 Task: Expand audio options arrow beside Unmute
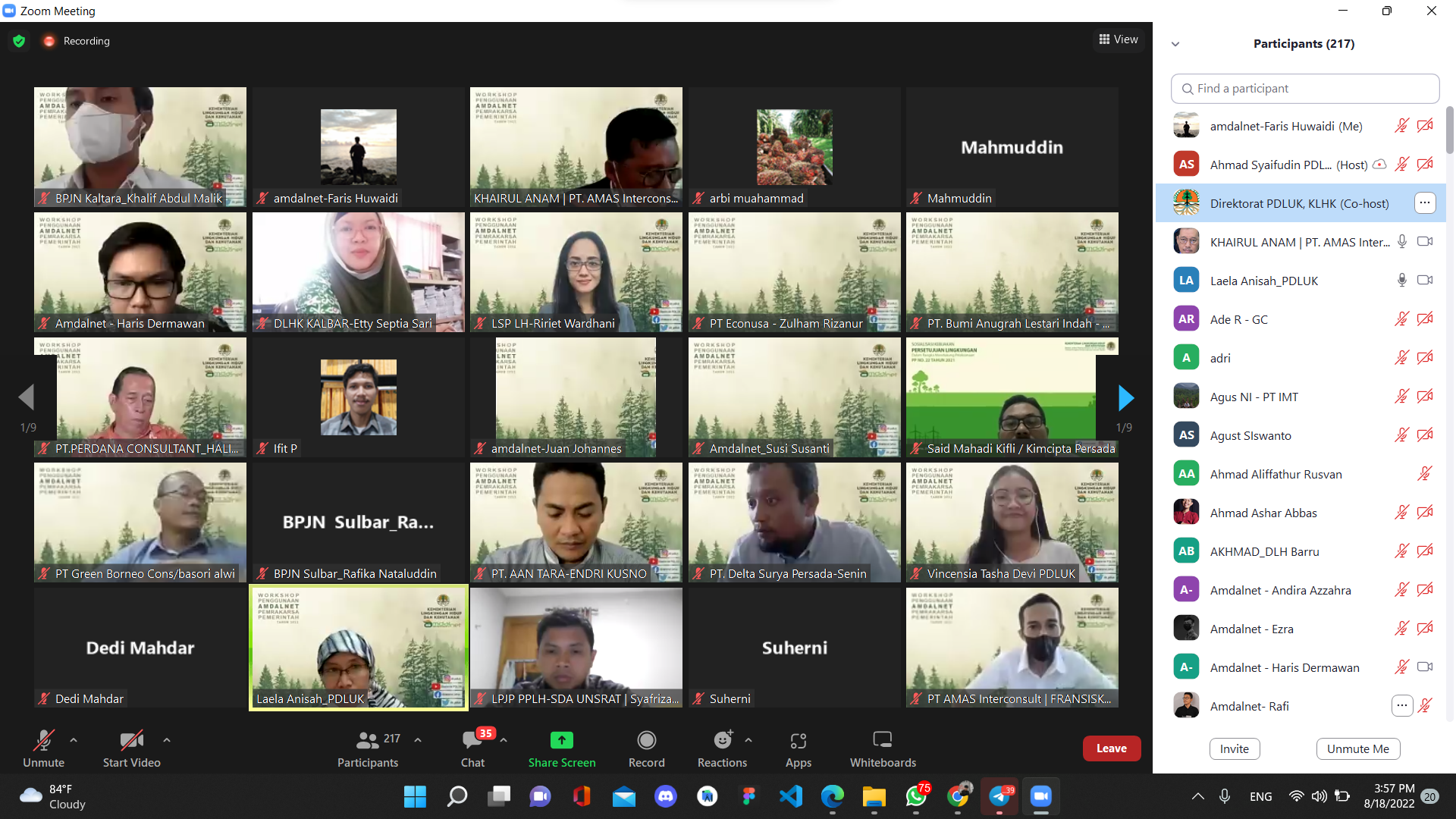coord(74,739)
